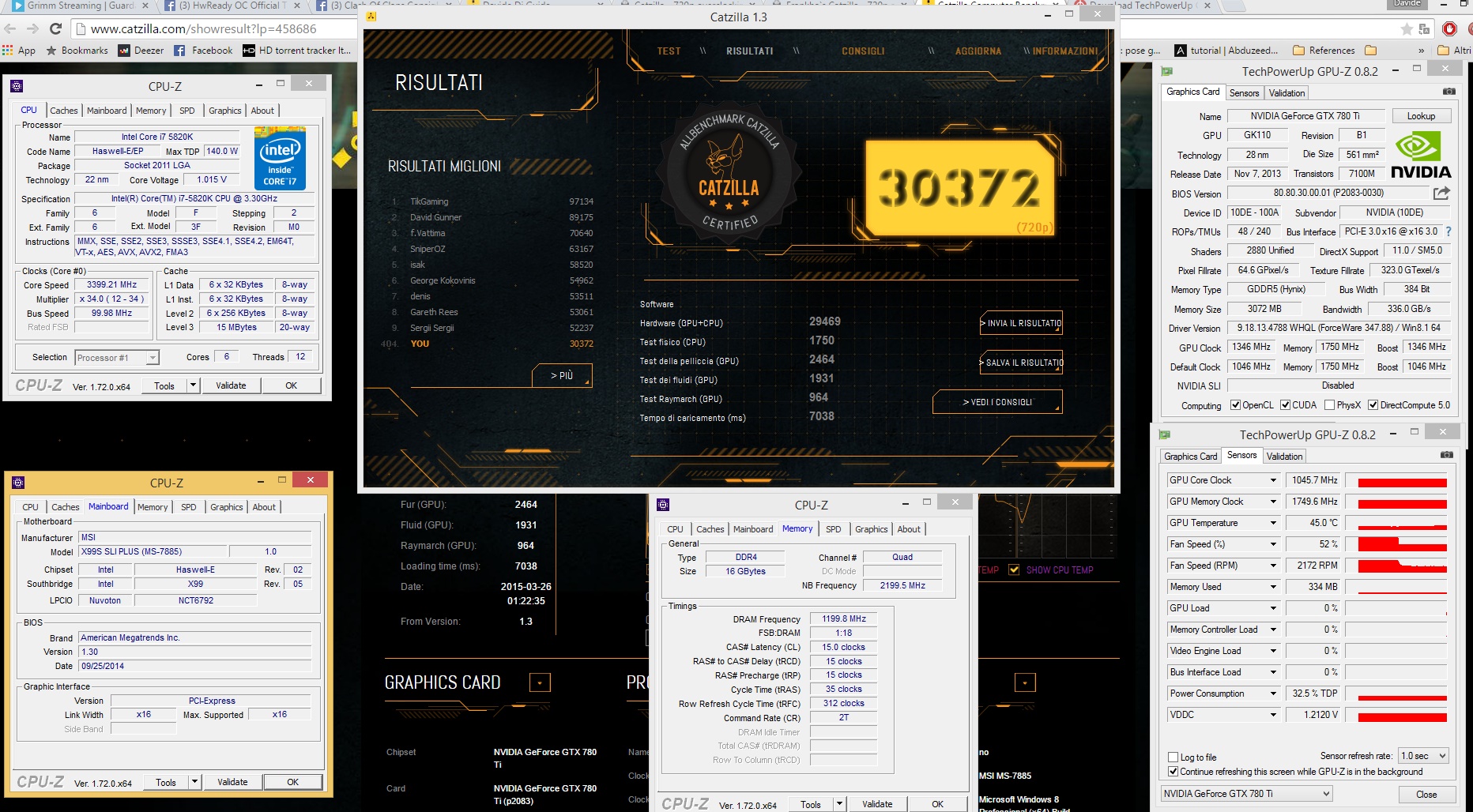1473x812 pixels.
Task: Click the Chrome forward arrow
Action: [x=32, y=29]
